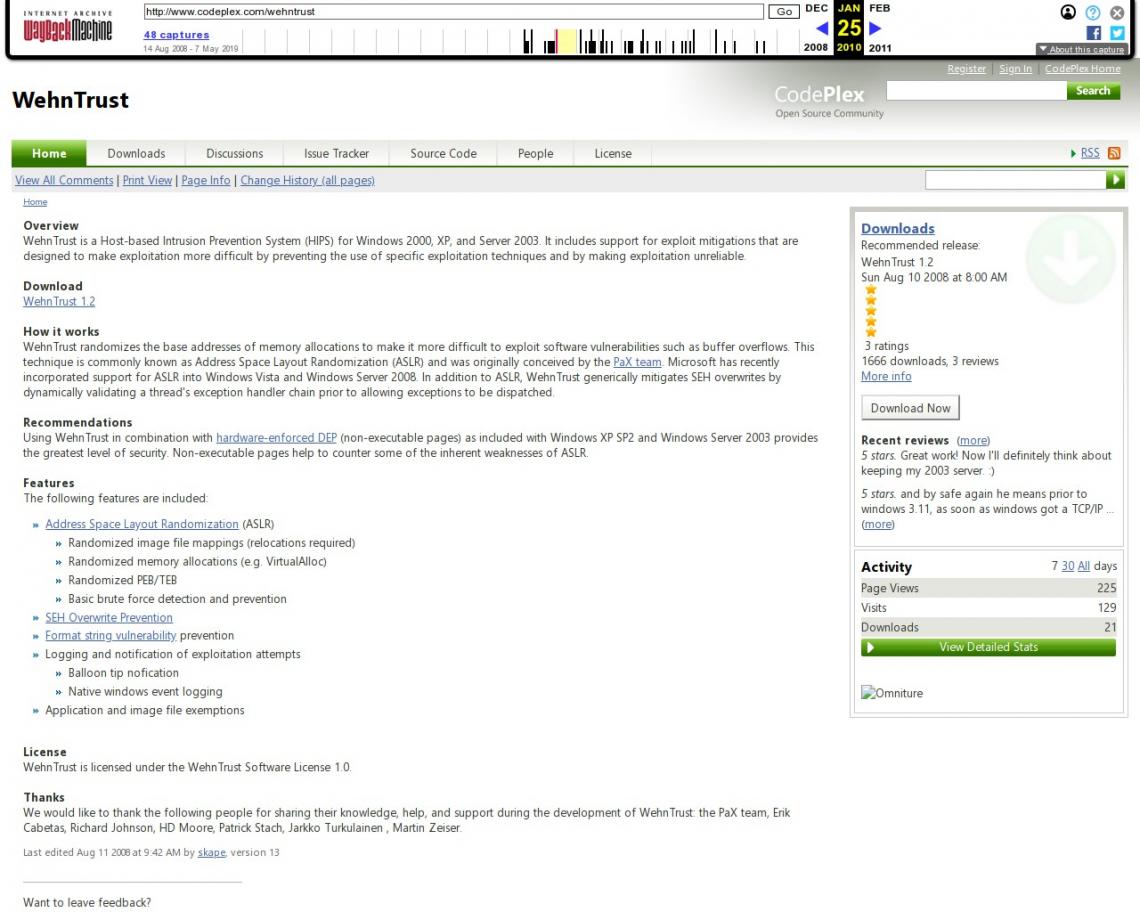Image resolution: width=1140 pixels, height=912 pixels.
Task: Open the Downloads heading link in sidebar
Action: tap(898, 228)
